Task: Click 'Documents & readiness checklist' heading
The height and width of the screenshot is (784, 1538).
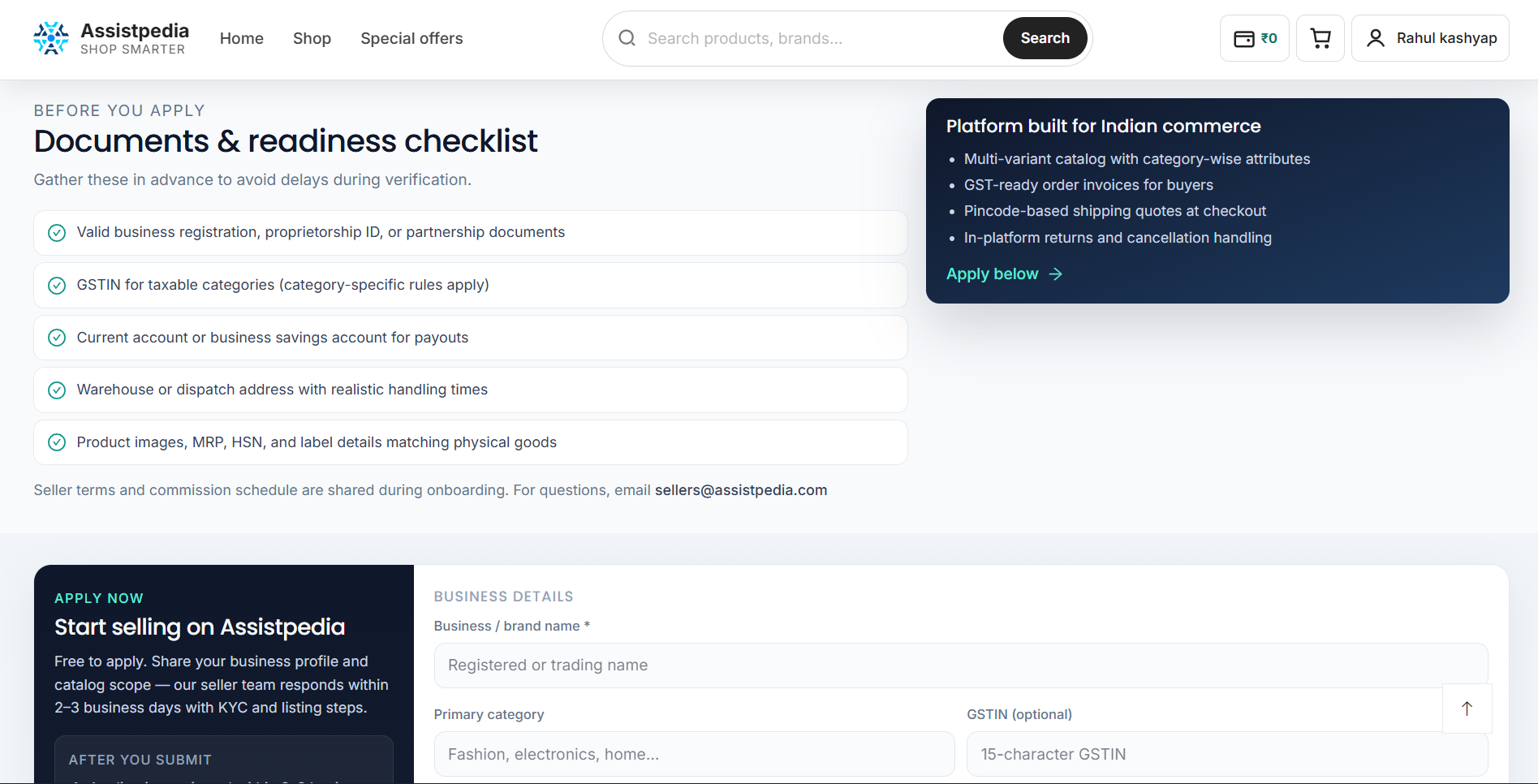Action: [x=286, y=141]
